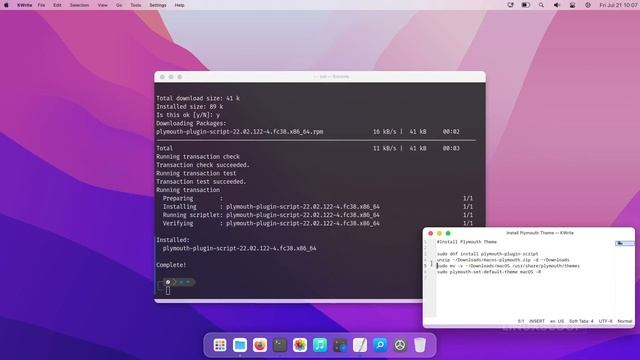This screenshot has width=640, height=360.
Task: Open the View menu
Action: pyautogui.click(x=102, y=5)
